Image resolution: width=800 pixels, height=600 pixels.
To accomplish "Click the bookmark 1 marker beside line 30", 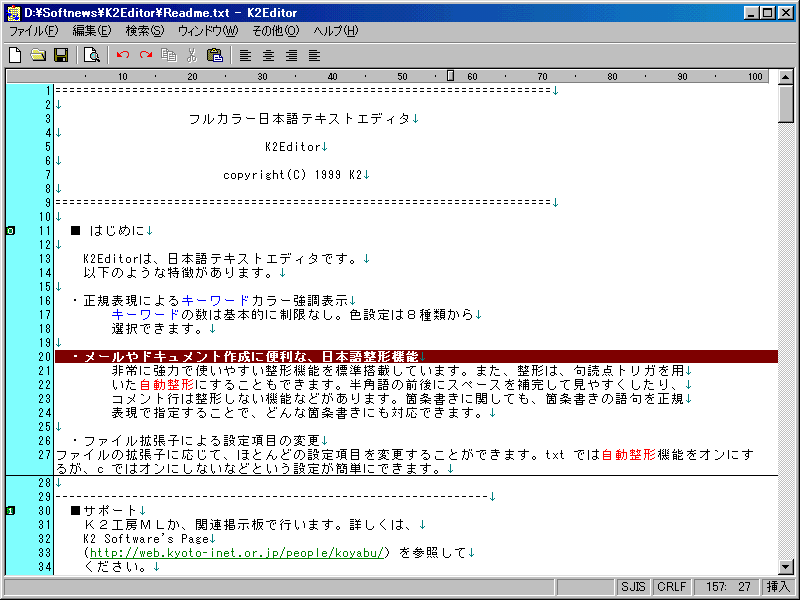I will [10, 511].
